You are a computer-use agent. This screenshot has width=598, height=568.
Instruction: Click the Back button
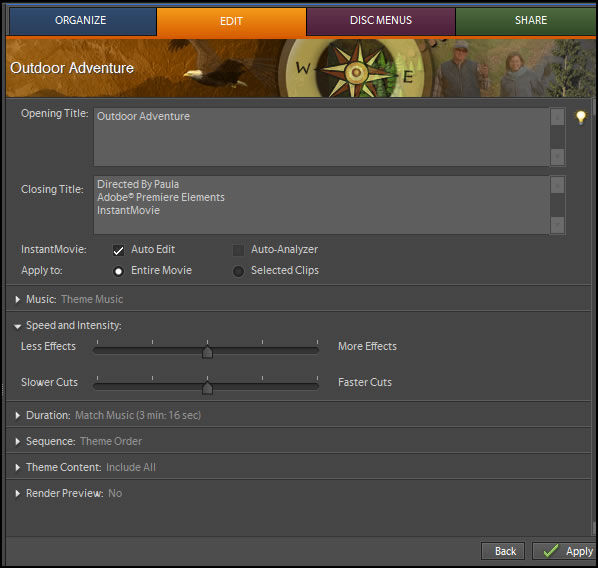(503, 551)
